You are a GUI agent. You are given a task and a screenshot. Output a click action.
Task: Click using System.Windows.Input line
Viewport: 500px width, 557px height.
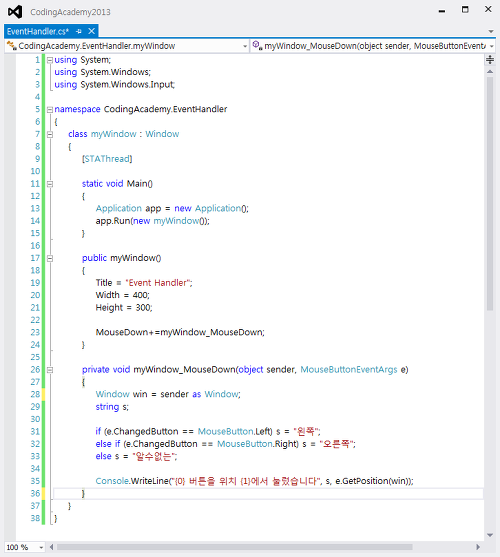click(114, 85)
